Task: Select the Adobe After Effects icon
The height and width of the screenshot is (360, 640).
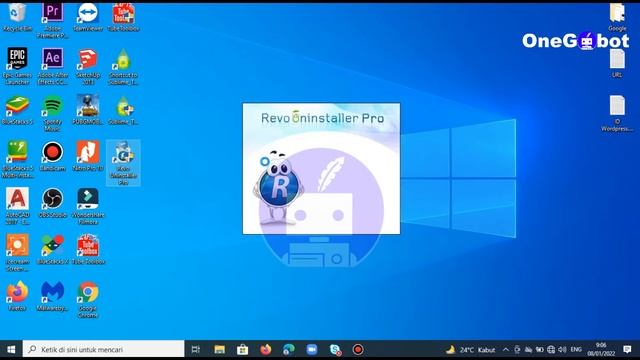Action: [x=52, y=66]
